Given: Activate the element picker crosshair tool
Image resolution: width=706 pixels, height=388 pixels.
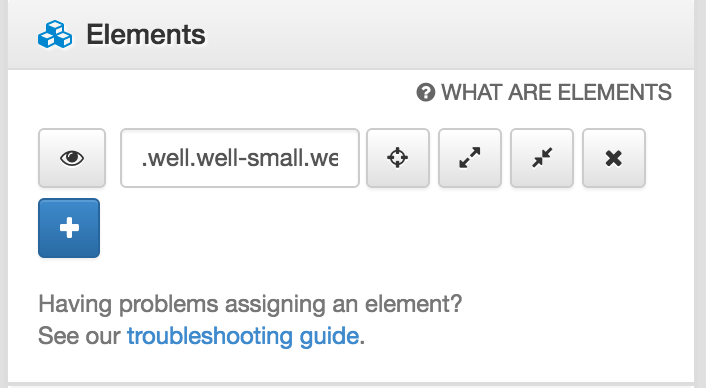Looking at the screenshot, I should coord(398,158).
